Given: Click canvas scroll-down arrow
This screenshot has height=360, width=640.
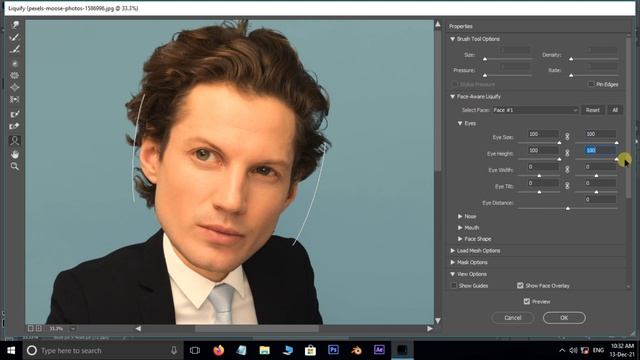Looking at the screenshot, I should (x=438, y=321).
